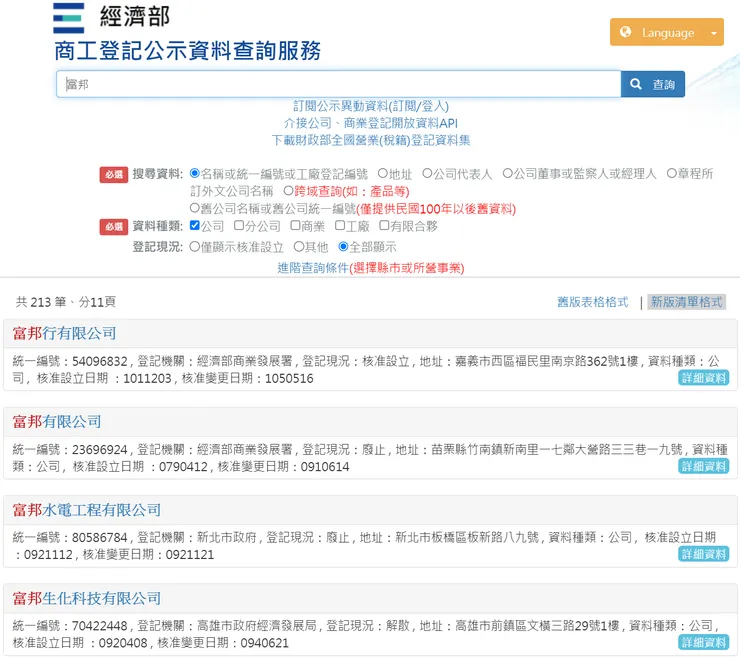Screen dimensions: 740x658
Task: Open 富邦行有限公司 company entry
Action: pyautogui.click(x=64, y=333)
